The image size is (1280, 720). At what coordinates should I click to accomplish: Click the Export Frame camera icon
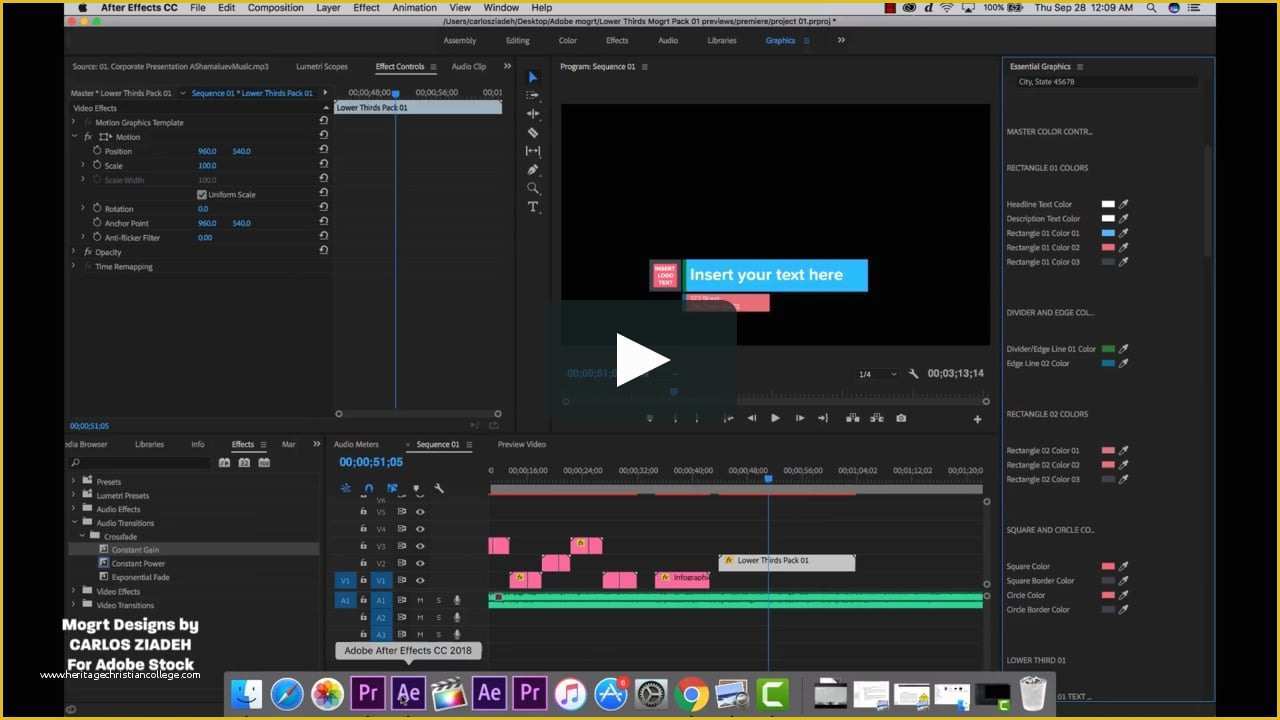(901, 418)
